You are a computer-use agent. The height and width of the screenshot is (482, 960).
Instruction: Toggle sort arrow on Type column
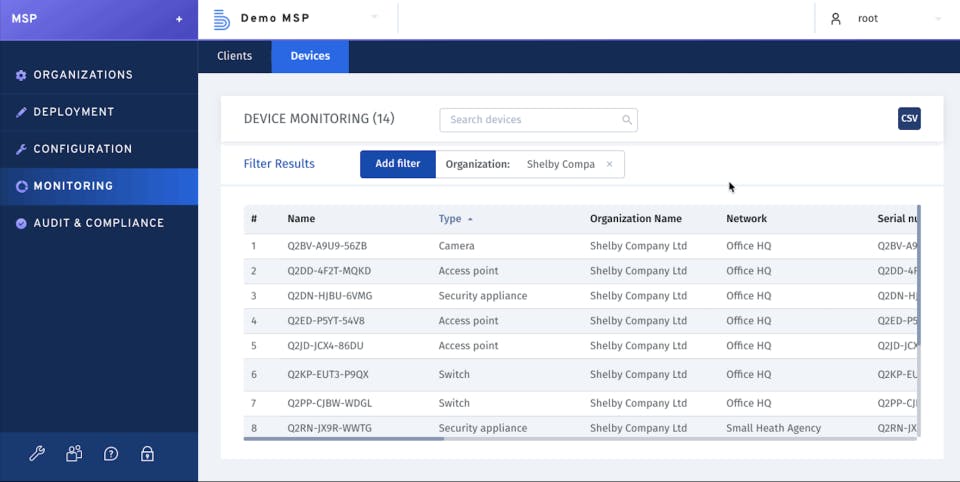[x=470, y=219]
